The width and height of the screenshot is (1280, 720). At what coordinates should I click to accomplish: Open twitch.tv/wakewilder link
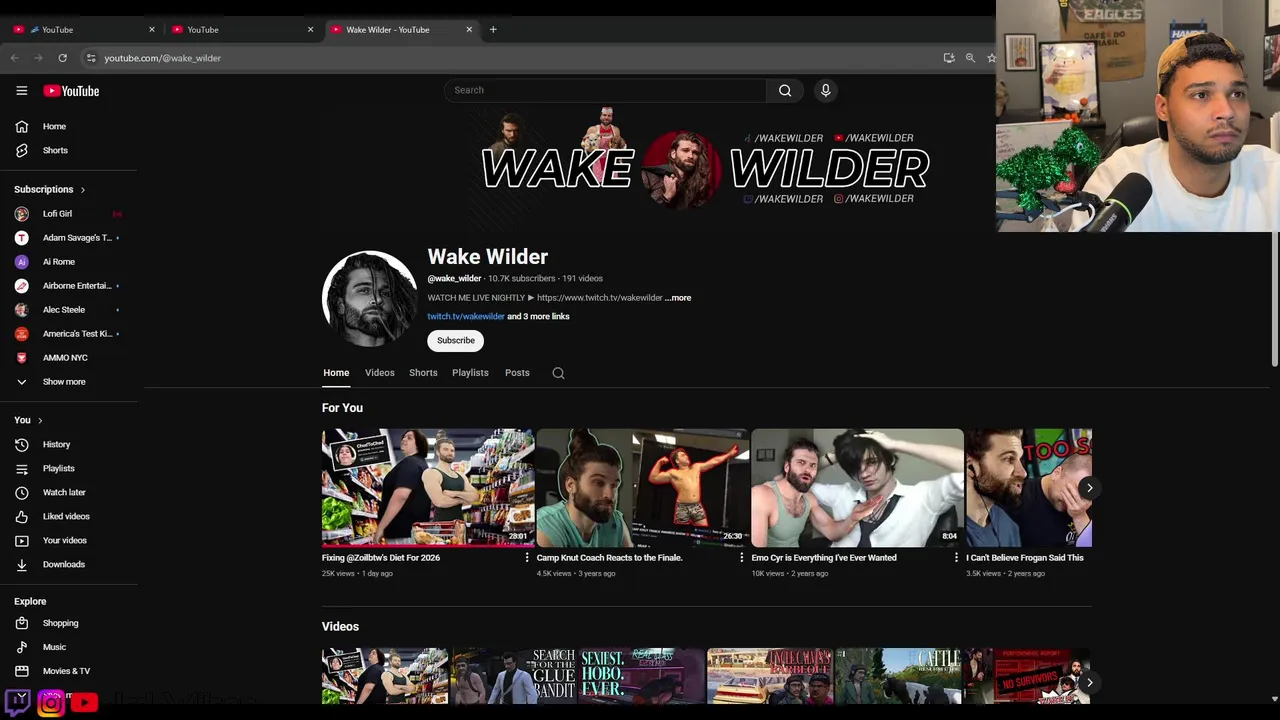click(x=466, y=316)
